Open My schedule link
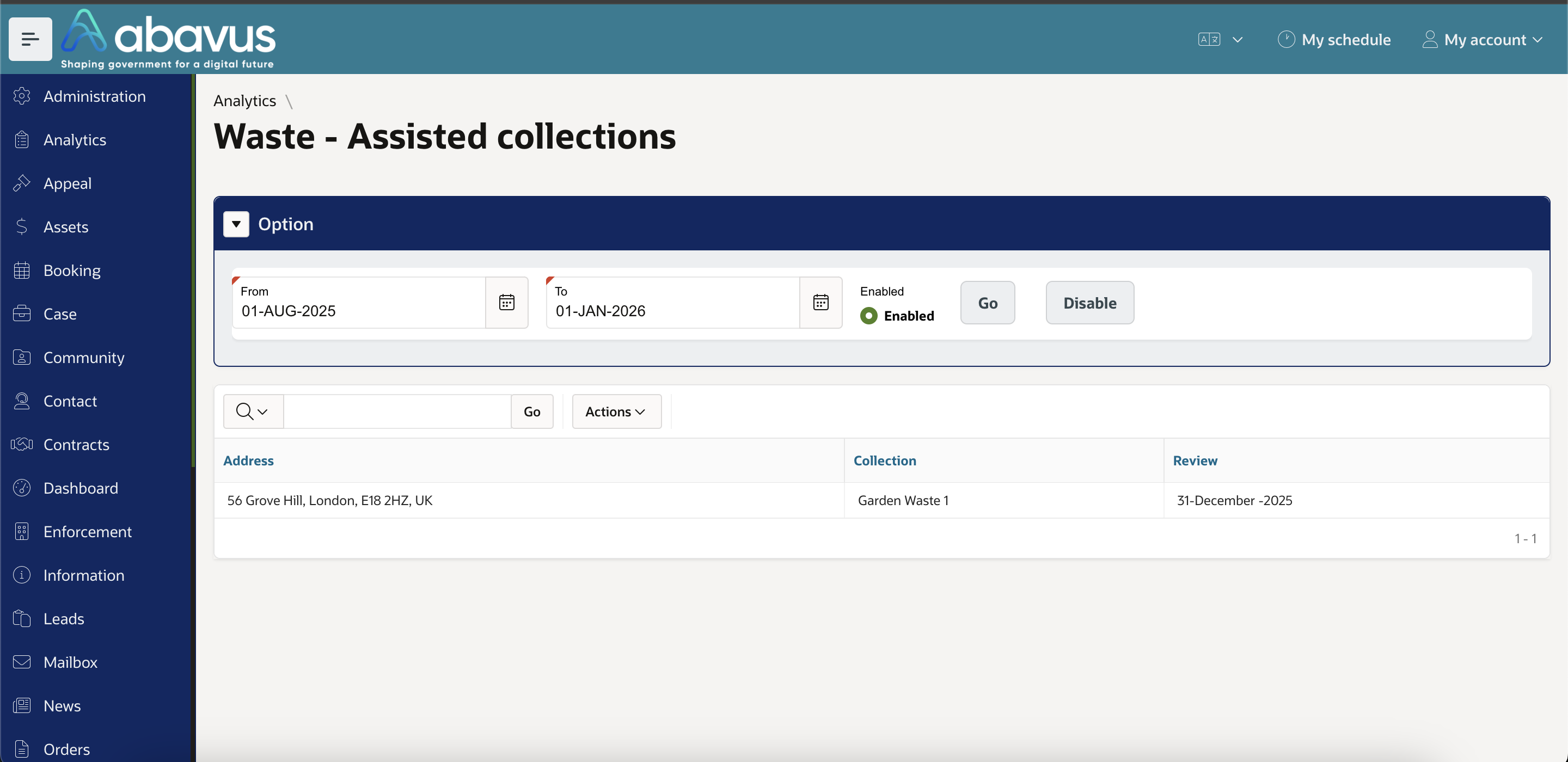The width and height of the screenshot is (1568, 762). click(x=1346, y=40)
